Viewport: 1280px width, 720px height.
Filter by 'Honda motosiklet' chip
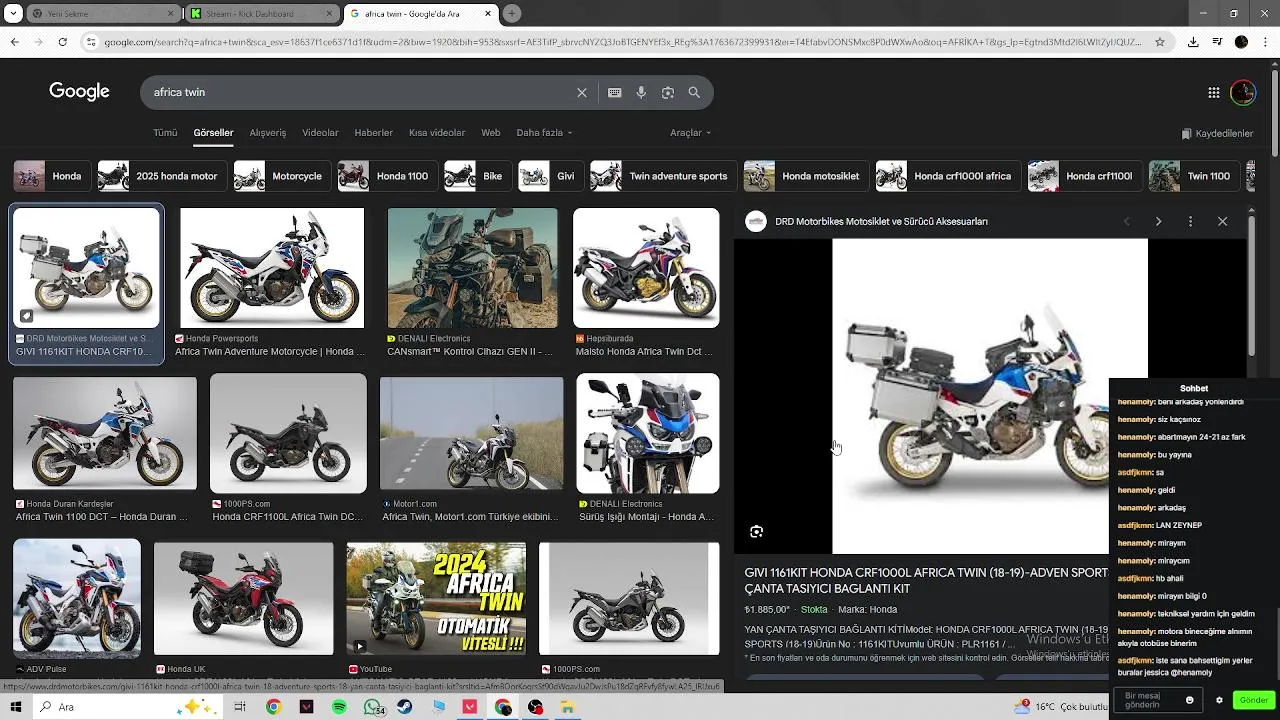(806, 176)
